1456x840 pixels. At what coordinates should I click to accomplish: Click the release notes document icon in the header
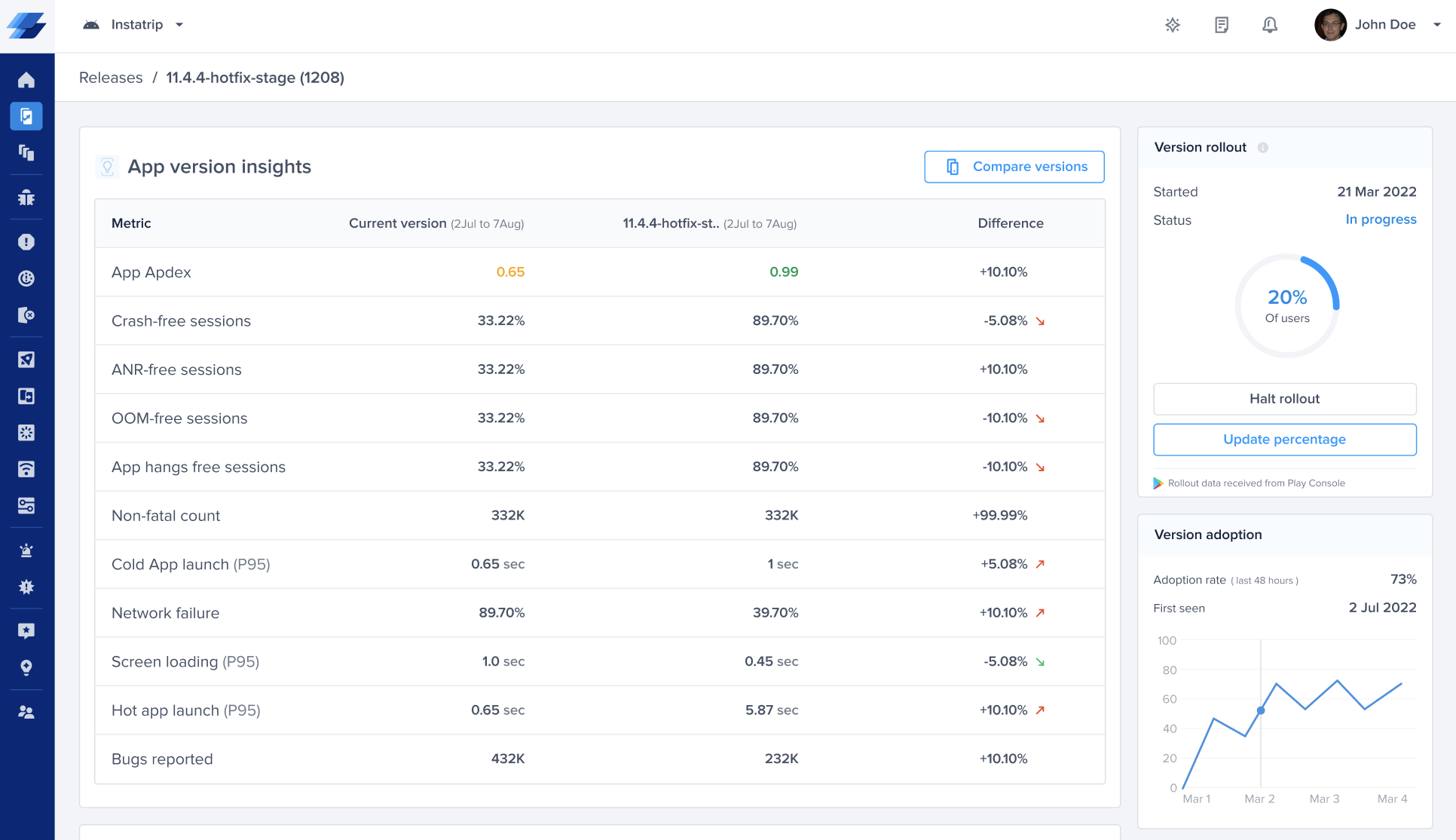click(1222, 25)
